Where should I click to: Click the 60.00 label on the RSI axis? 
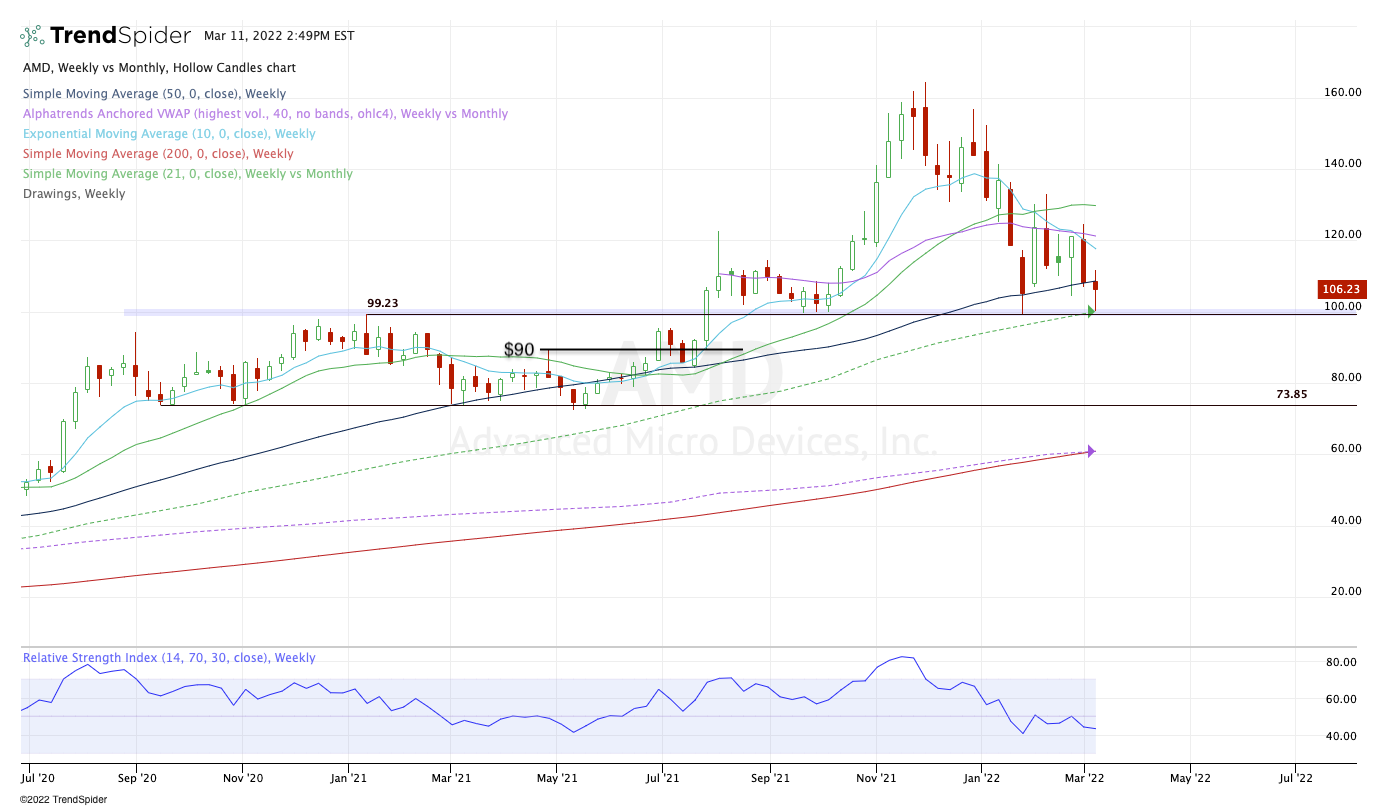click(1342, 699)
